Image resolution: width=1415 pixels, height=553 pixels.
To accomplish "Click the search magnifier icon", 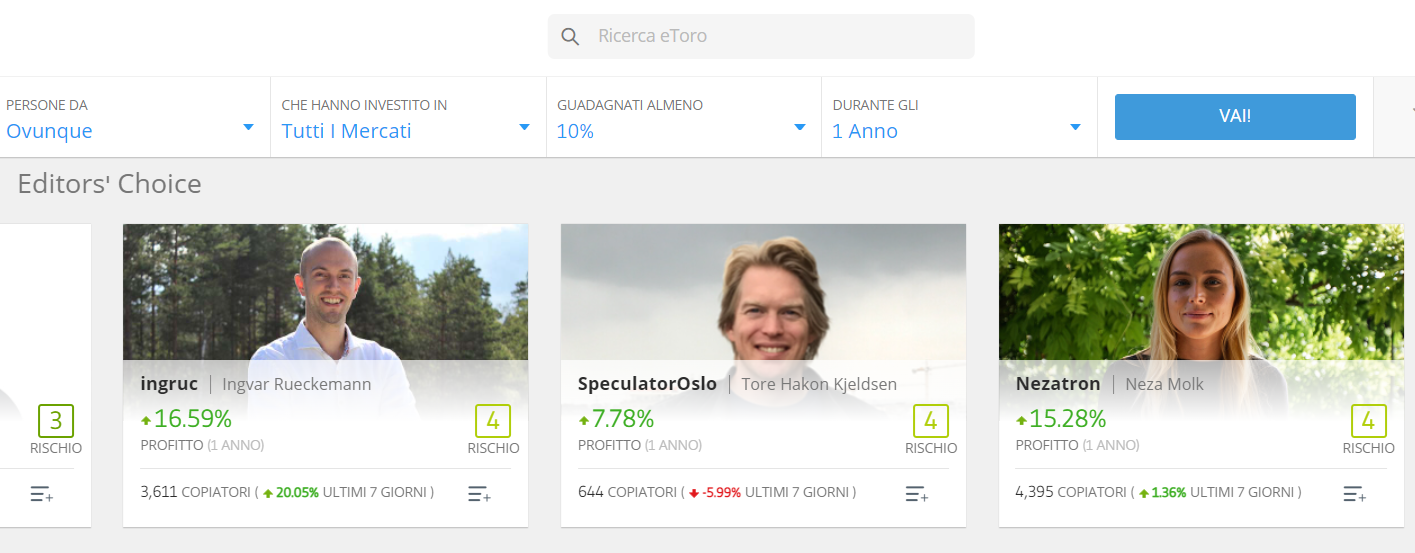I will (570, 37).
